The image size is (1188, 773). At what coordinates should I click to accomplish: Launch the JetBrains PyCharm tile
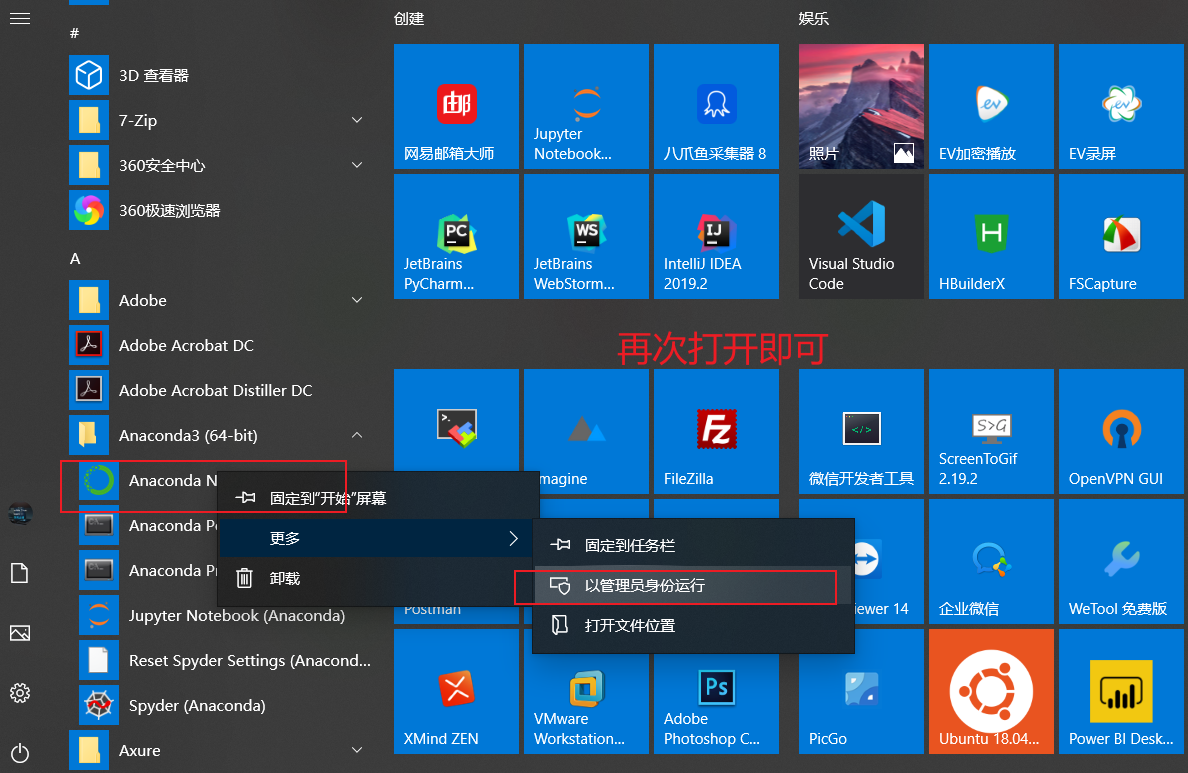456,236
